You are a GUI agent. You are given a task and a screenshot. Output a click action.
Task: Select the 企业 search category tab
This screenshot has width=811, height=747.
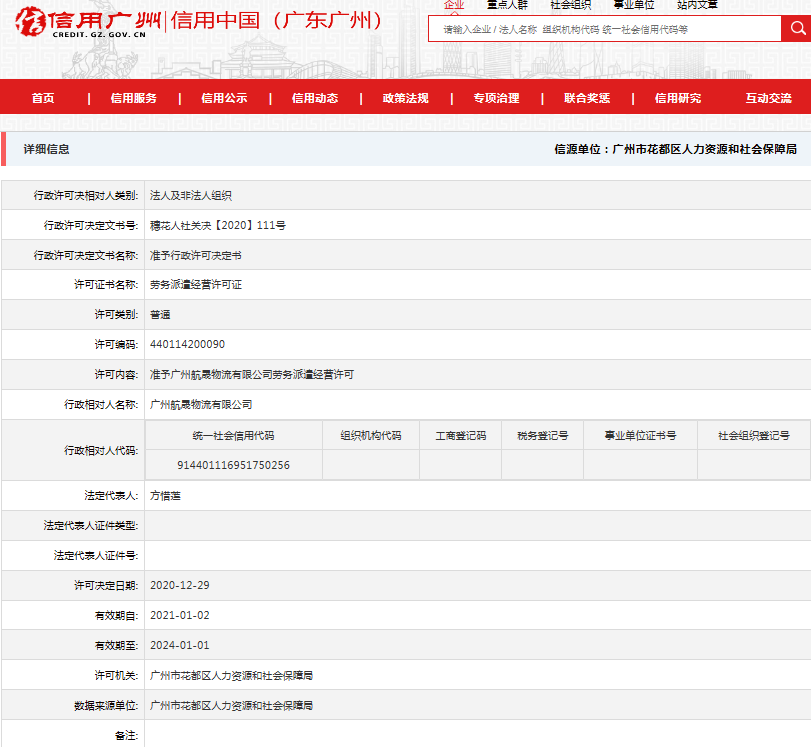click(454, 5)
